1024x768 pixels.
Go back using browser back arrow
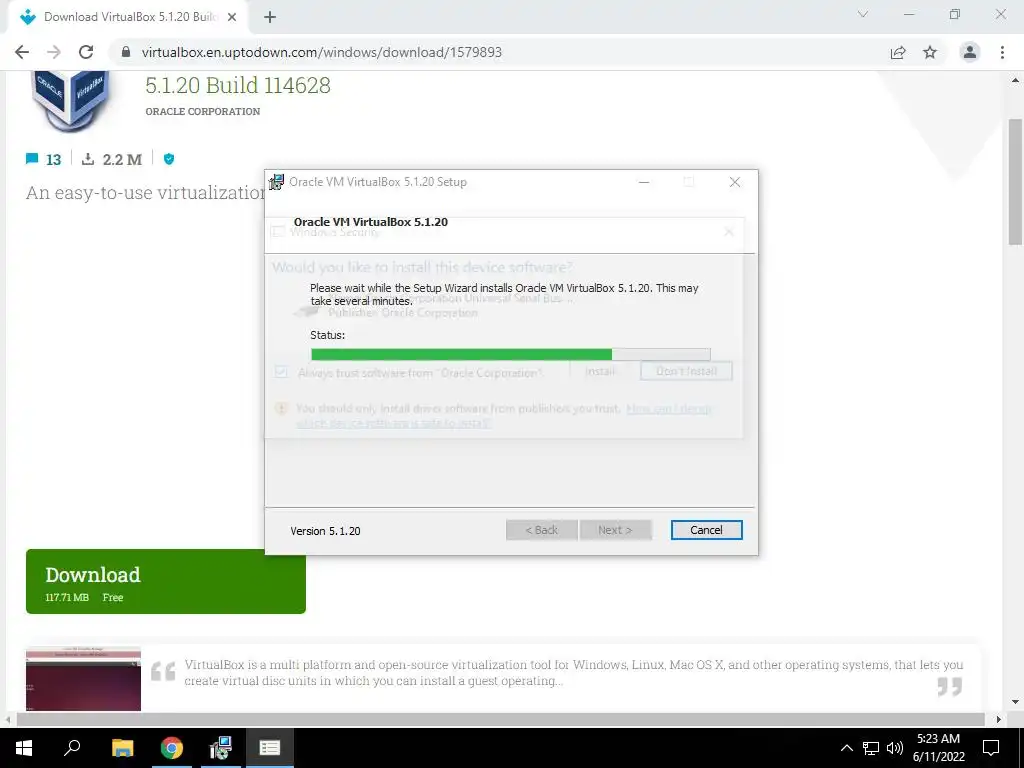click(x=22, y=52)
